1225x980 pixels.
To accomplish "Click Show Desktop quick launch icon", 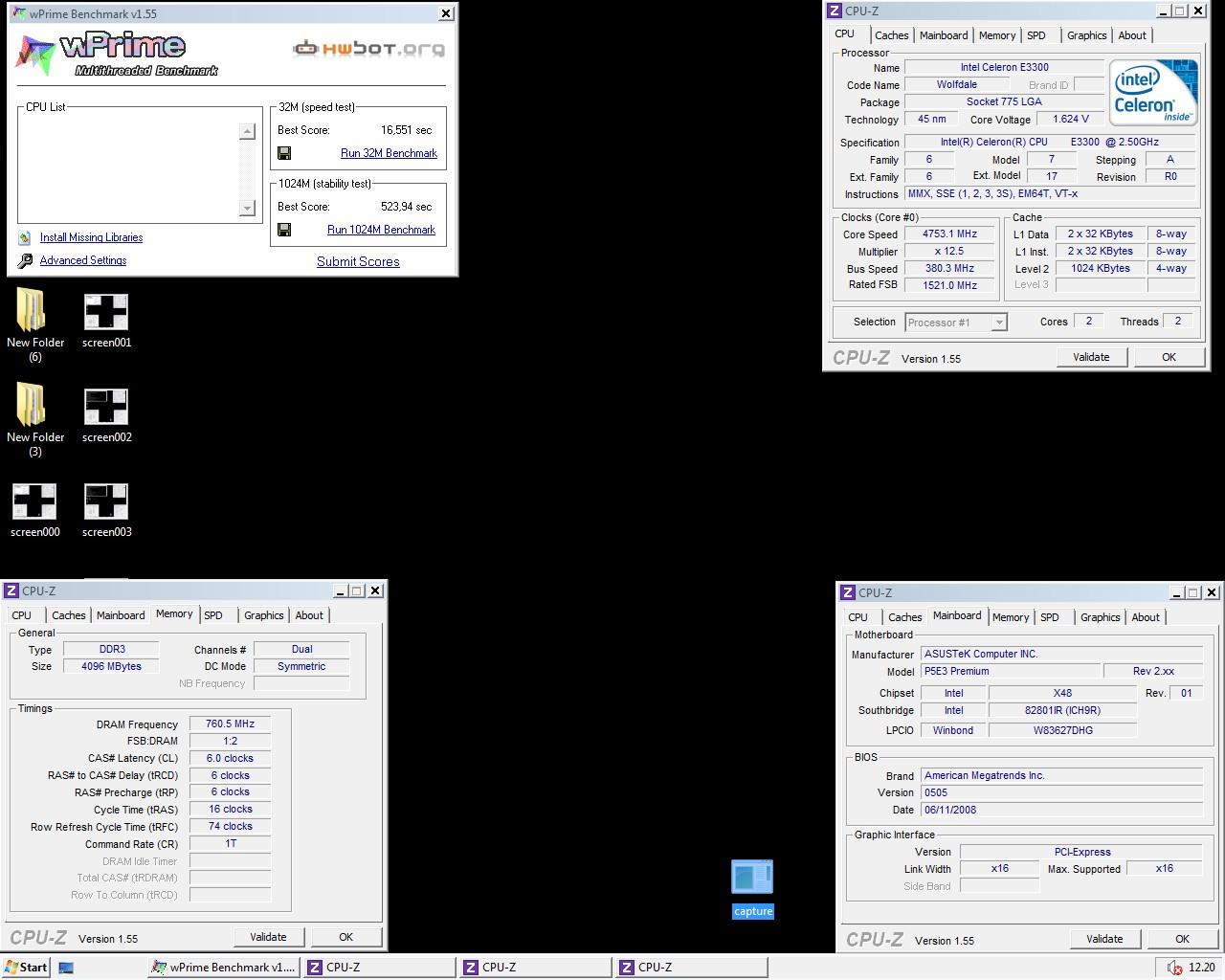I will click(x=66, y=968).
